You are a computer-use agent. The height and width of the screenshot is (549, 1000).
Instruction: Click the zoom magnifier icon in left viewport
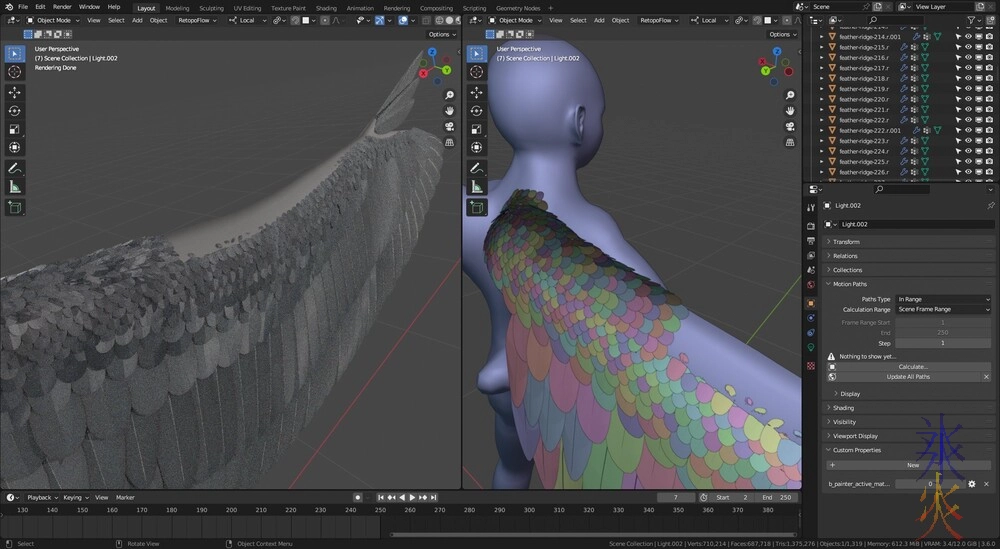point(450,95)
